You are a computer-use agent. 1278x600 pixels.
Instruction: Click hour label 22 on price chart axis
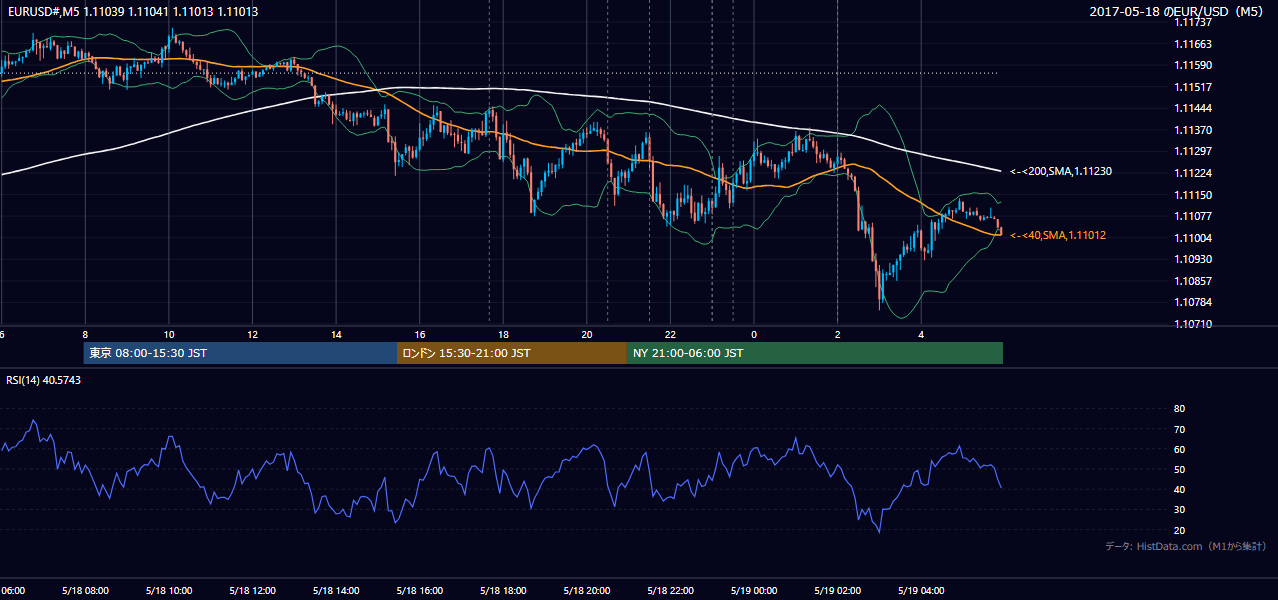(671, 334)
